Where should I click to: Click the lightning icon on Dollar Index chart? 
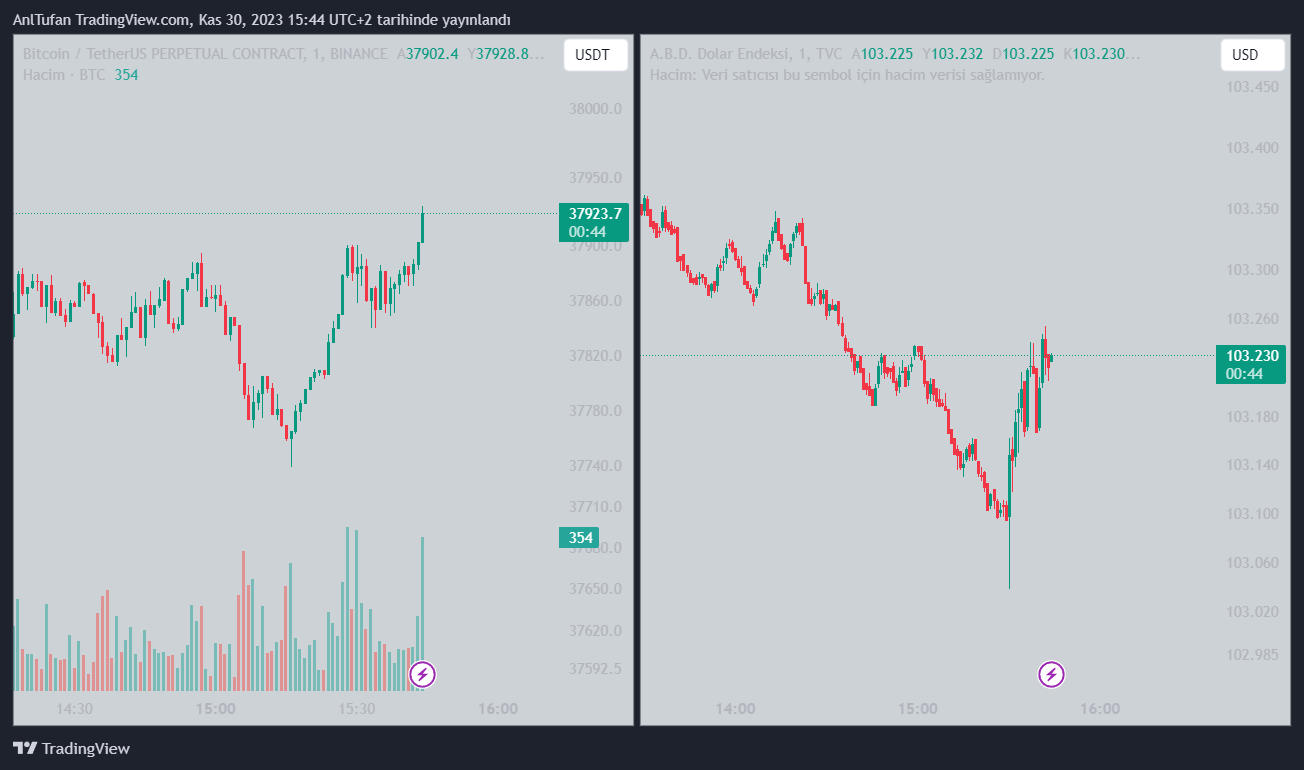(1051, 674)
